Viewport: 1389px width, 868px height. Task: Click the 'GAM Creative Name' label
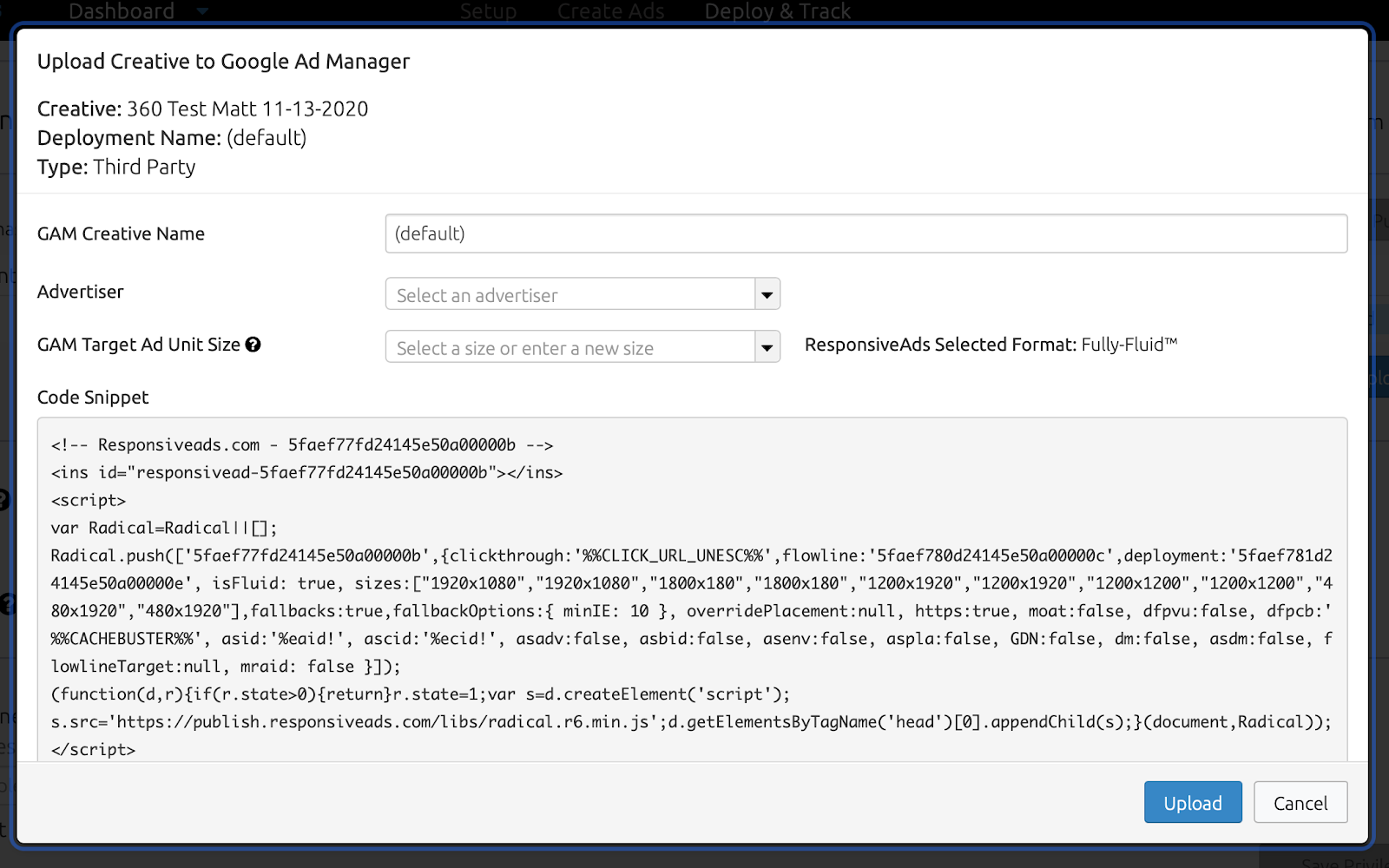pos(121,233)
